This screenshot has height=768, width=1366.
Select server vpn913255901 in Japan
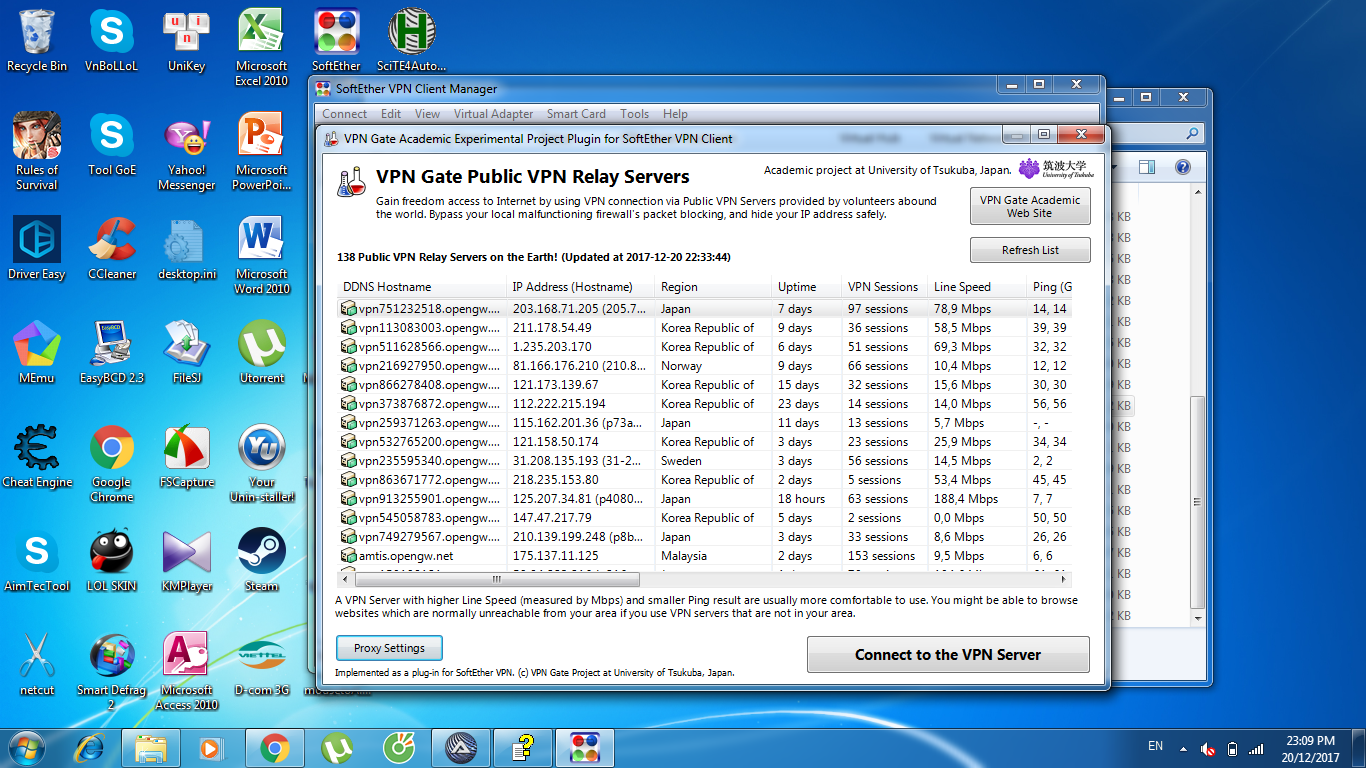pyautogui.click(x=704, y=499)
